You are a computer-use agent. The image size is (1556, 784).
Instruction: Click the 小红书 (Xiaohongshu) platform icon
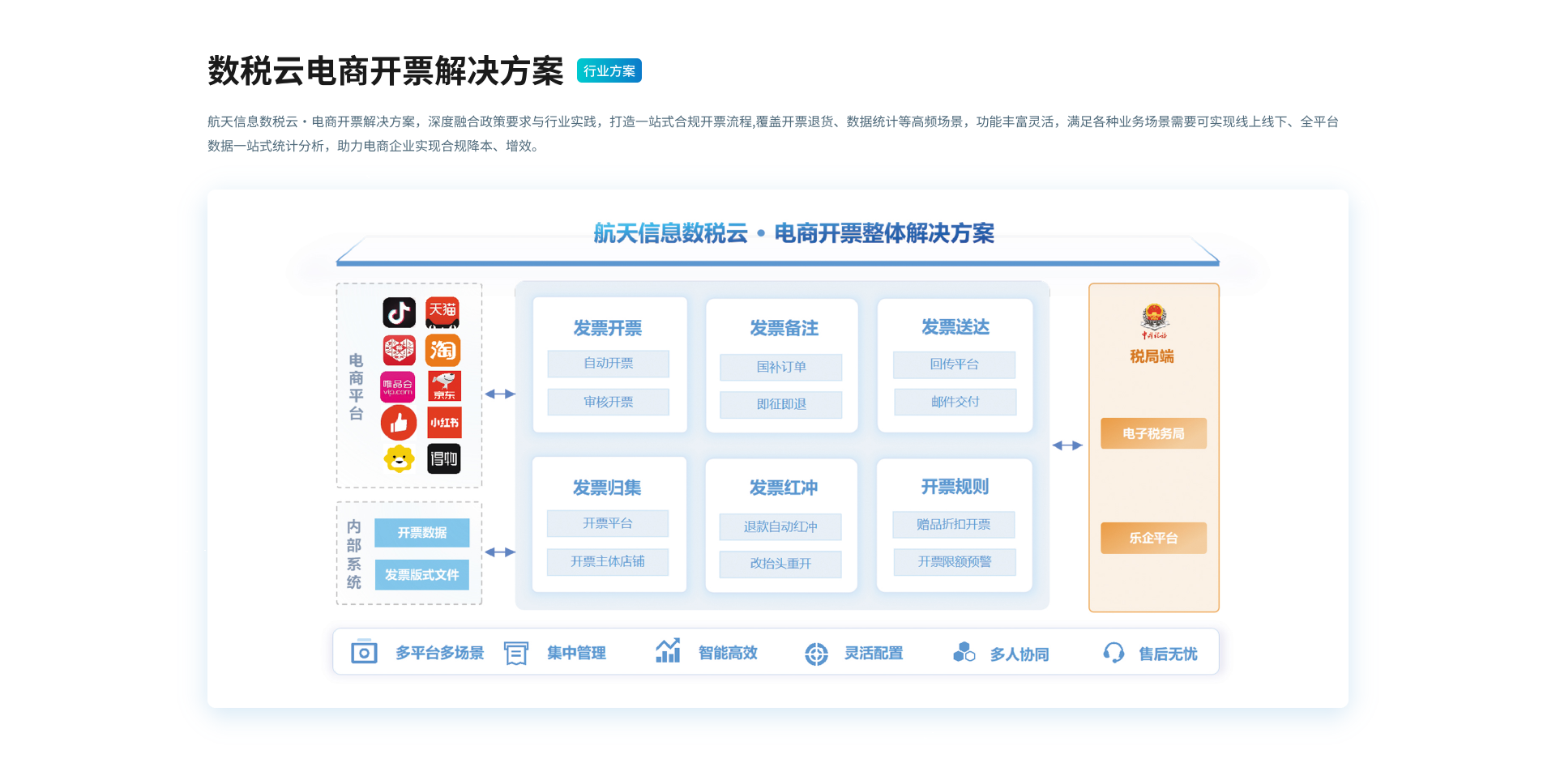point(444,423)
